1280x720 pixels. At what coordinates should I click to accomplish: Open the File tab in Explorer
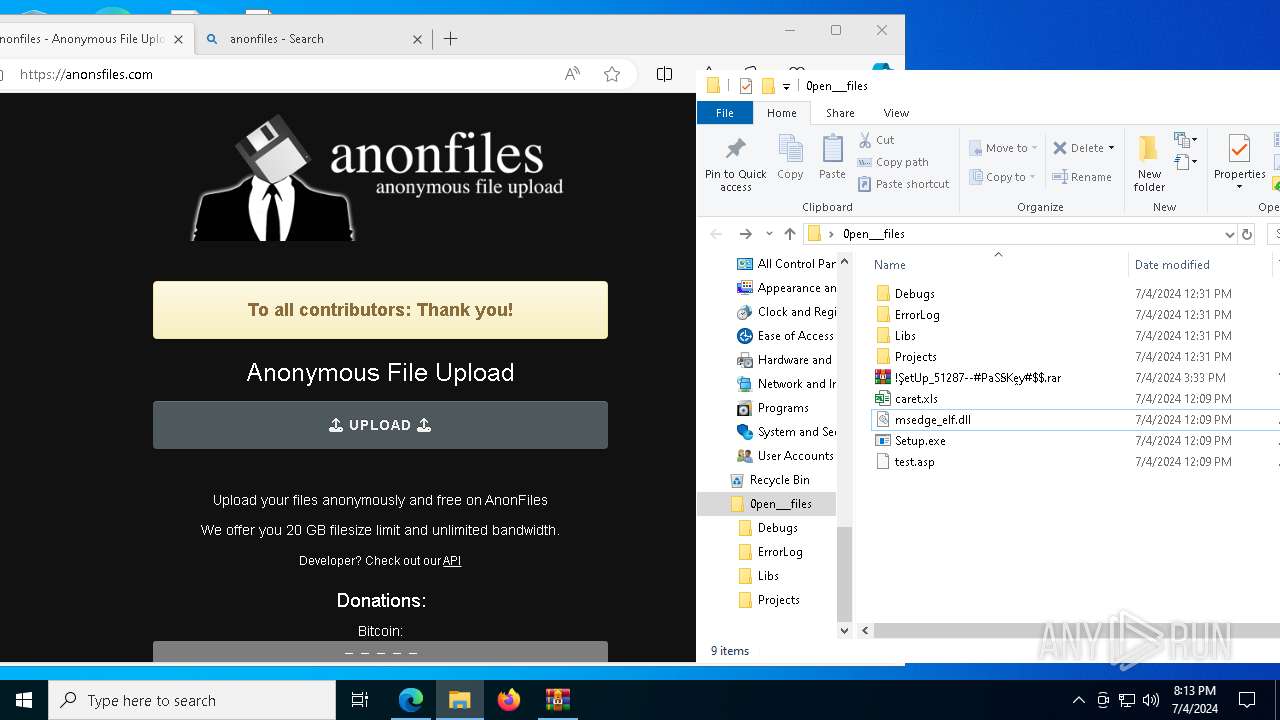[725, 113]
